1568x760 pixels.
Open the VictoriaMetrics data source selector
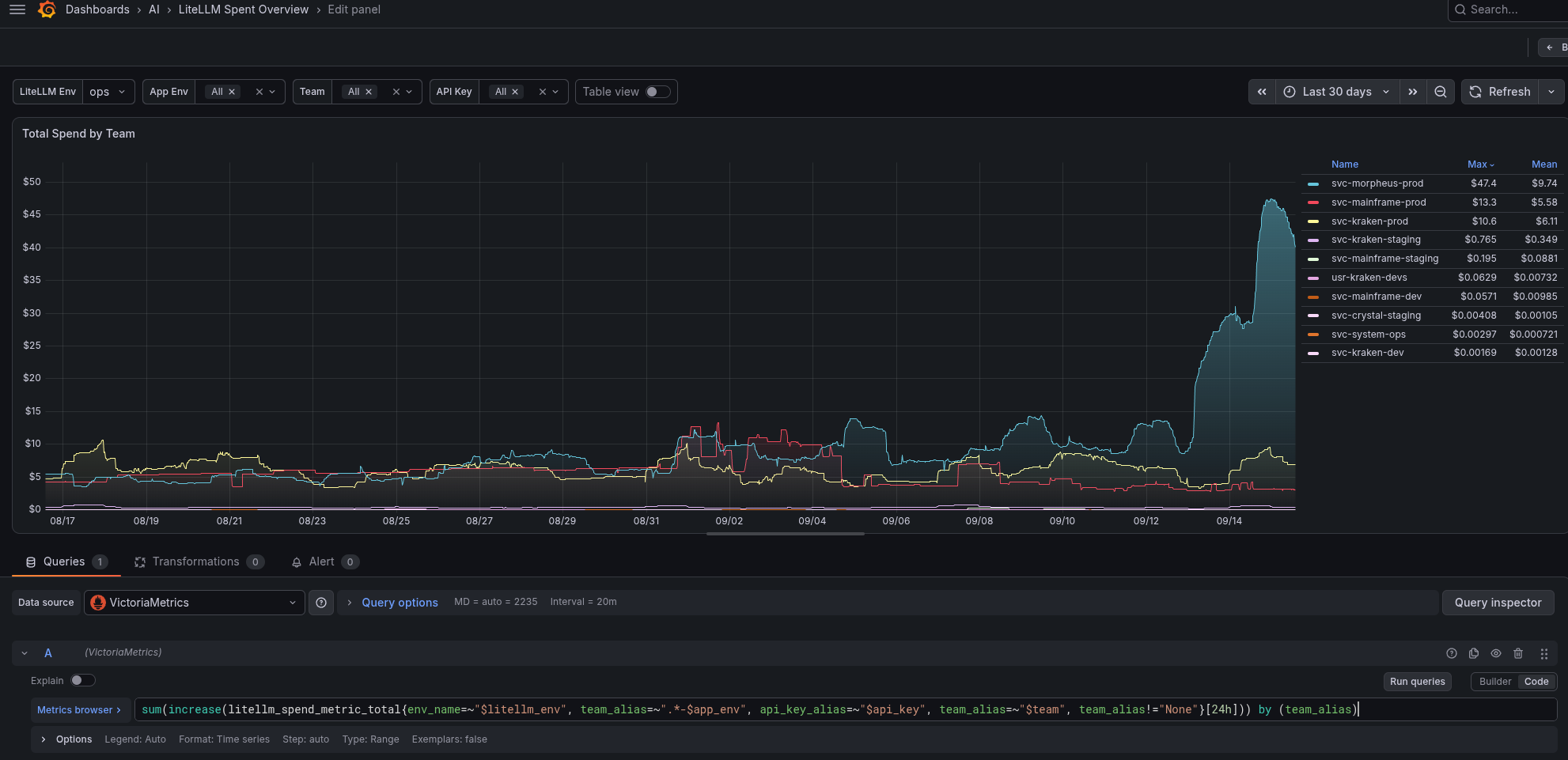(x=195, y=603)
